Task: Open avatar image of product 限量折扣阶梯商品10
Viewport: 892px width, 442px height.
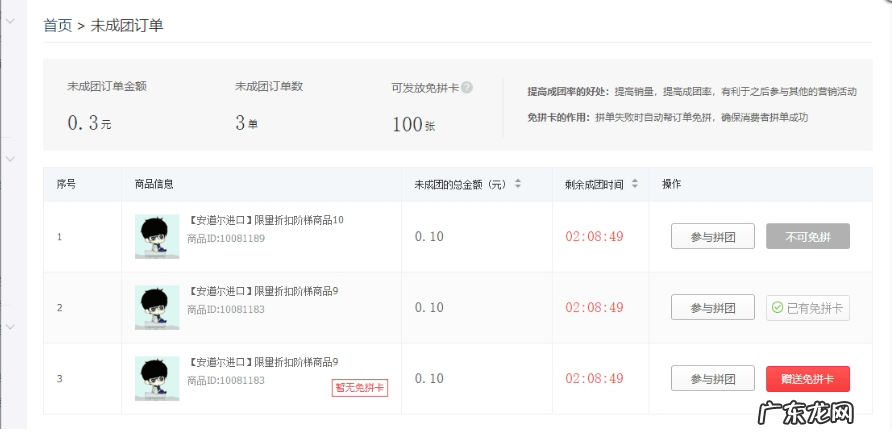Action: pyautogui.click(x=157, y=237)
